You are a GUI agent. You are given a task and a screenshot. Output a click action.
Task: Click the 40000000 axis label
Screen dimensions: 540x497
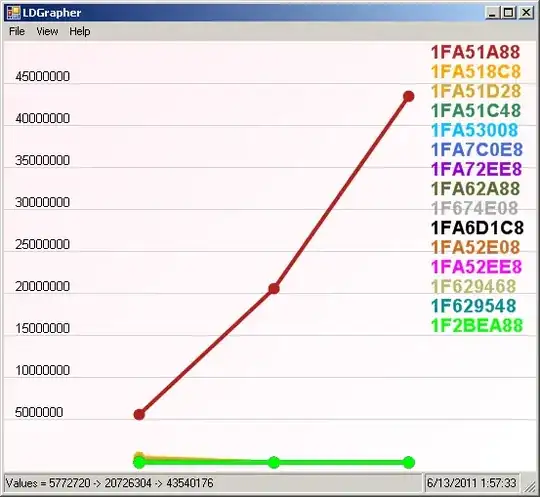click(42, 118)
